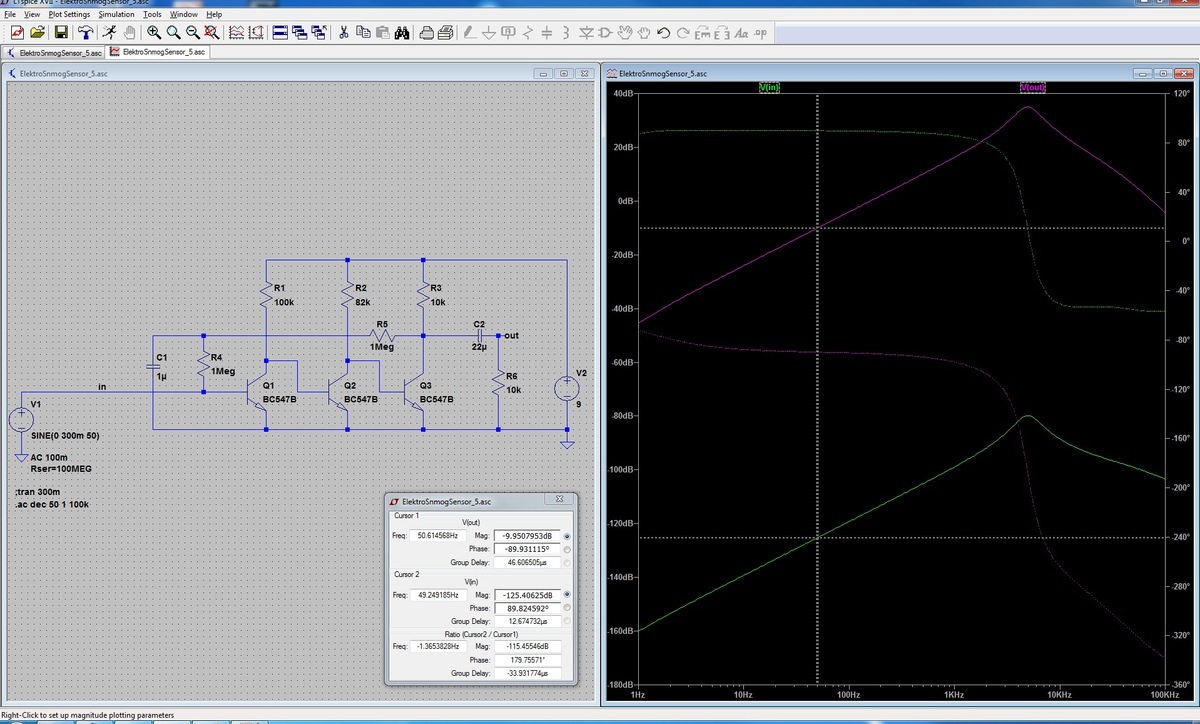1200x724 pixels.
Task: Click the Save floppy disk icon
Action: tap(62, 32)
